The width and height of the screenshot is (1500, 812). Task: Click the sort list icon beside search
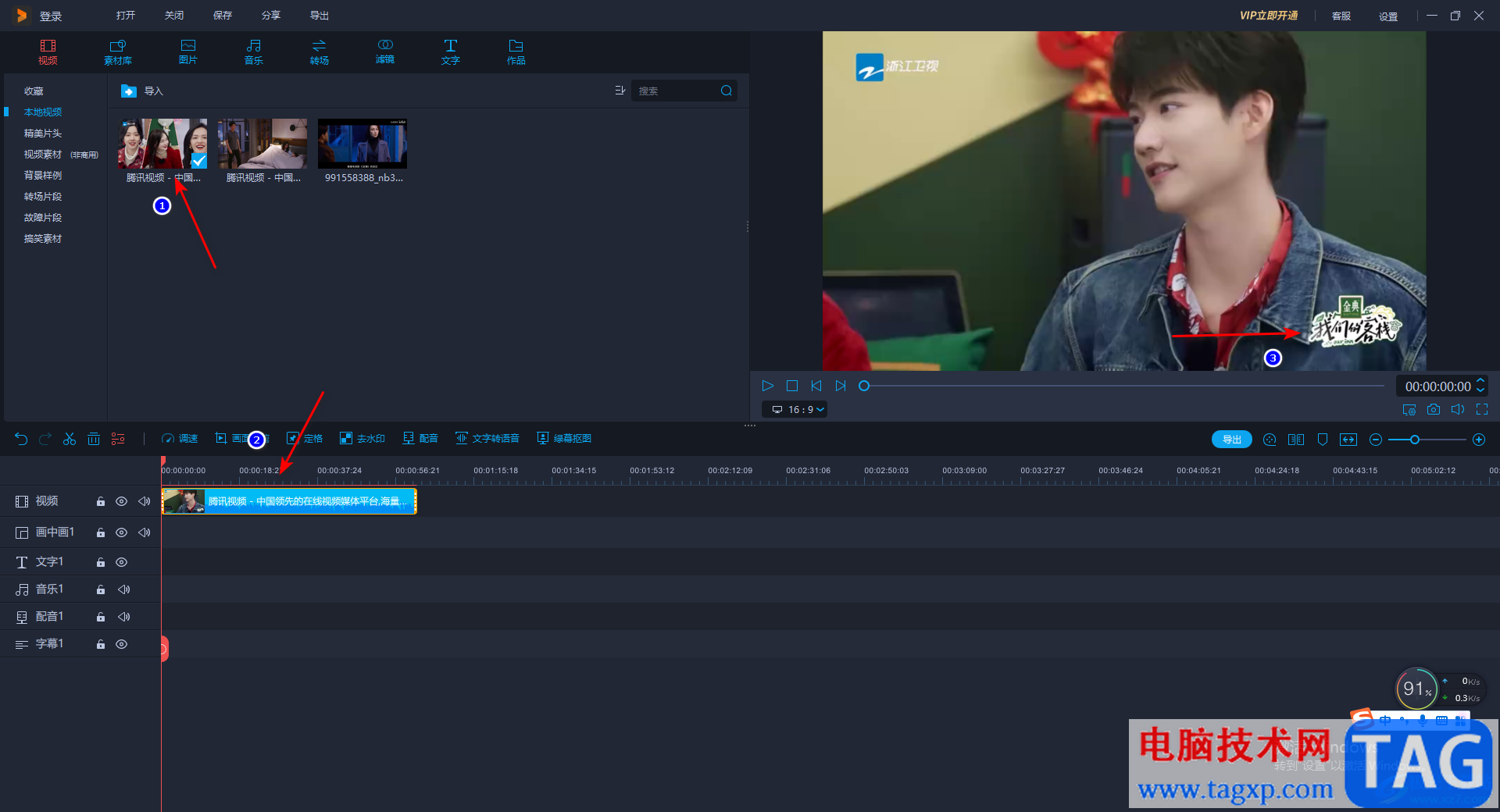coord(620,91)
